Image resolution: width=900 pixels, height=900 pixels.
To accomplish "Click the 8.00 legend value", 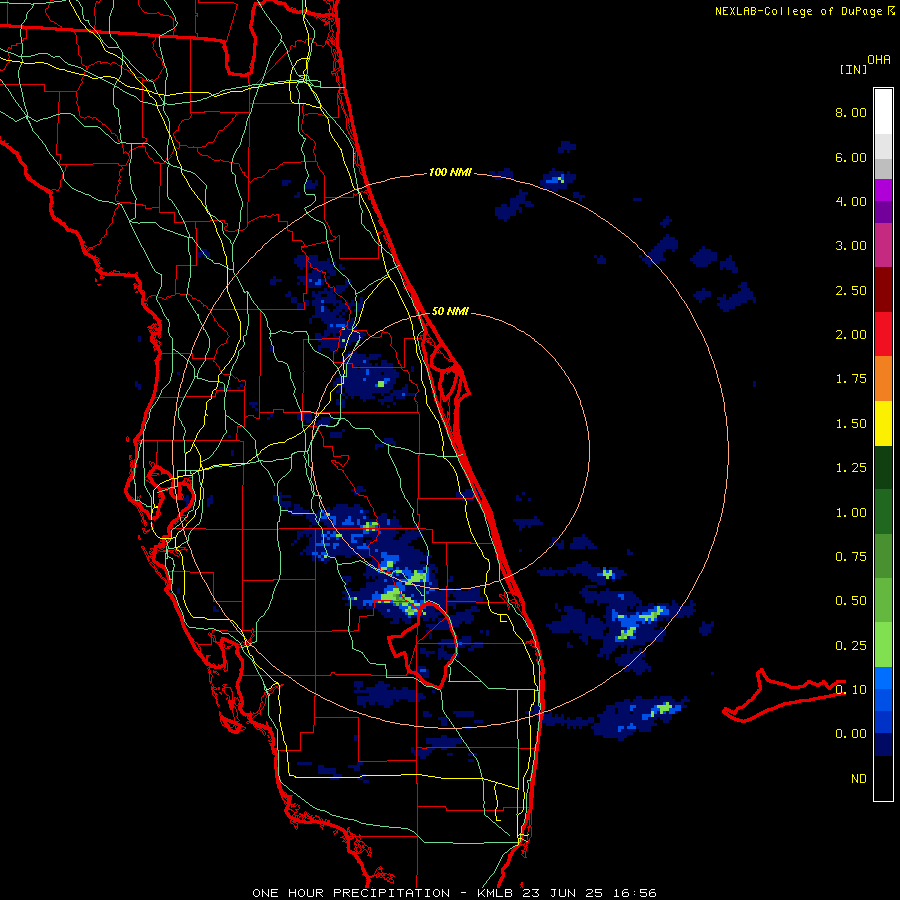I will point(851,112).
